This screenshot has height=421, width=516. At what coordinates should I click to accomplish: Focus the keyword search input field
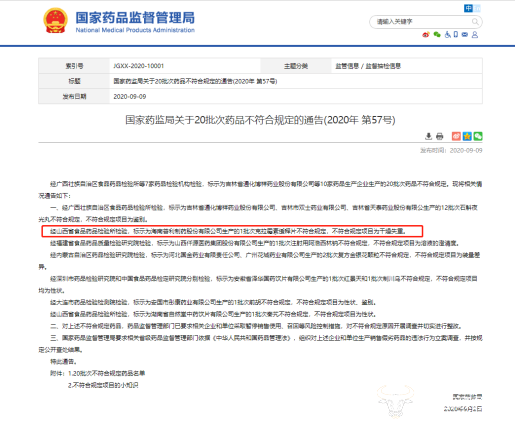pyautogui.click(x=422, y=22)
